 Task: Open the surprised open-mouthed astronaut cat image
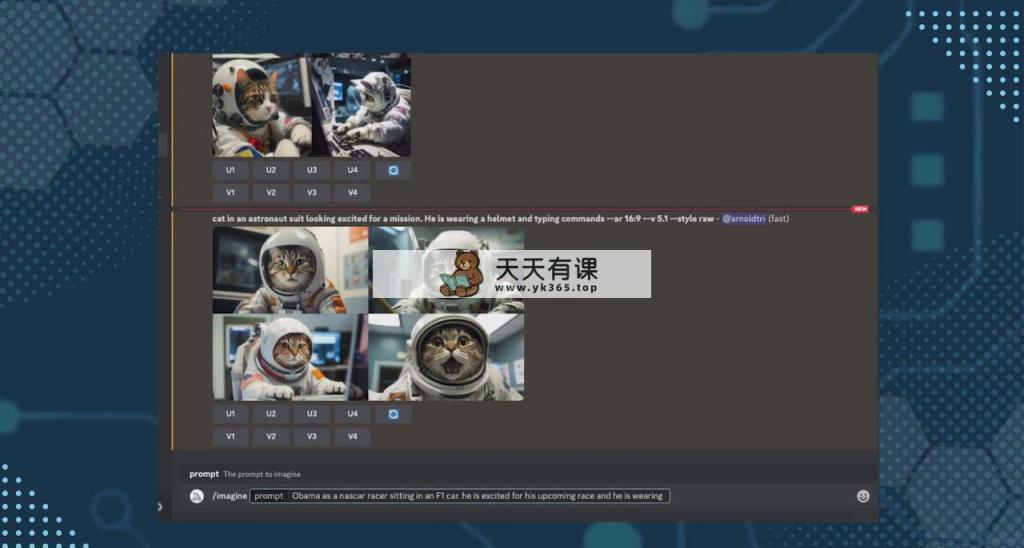(446, 358)
